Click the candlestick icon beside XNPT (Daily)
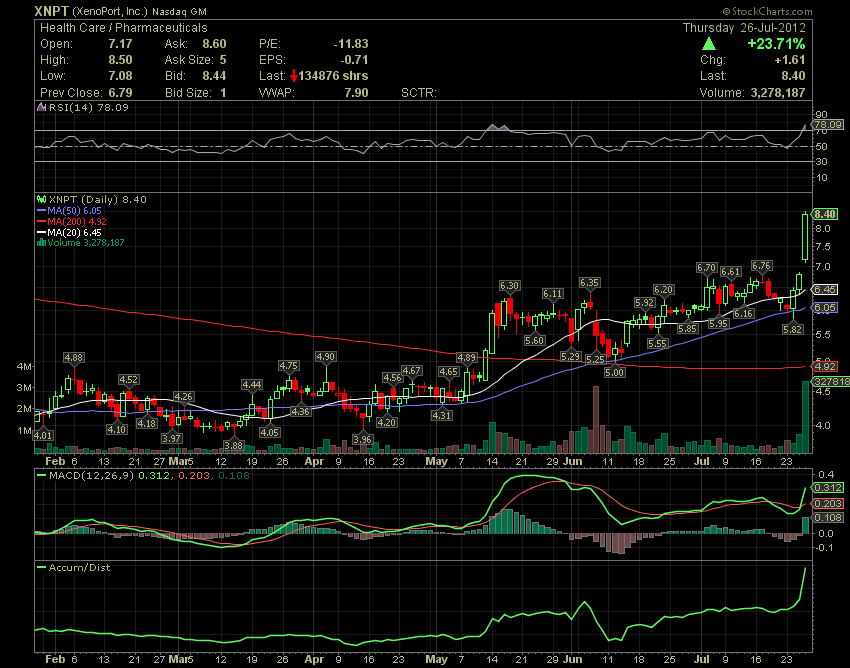The width and height of the screenshot is (850, 668). click(x=42, y=200)
